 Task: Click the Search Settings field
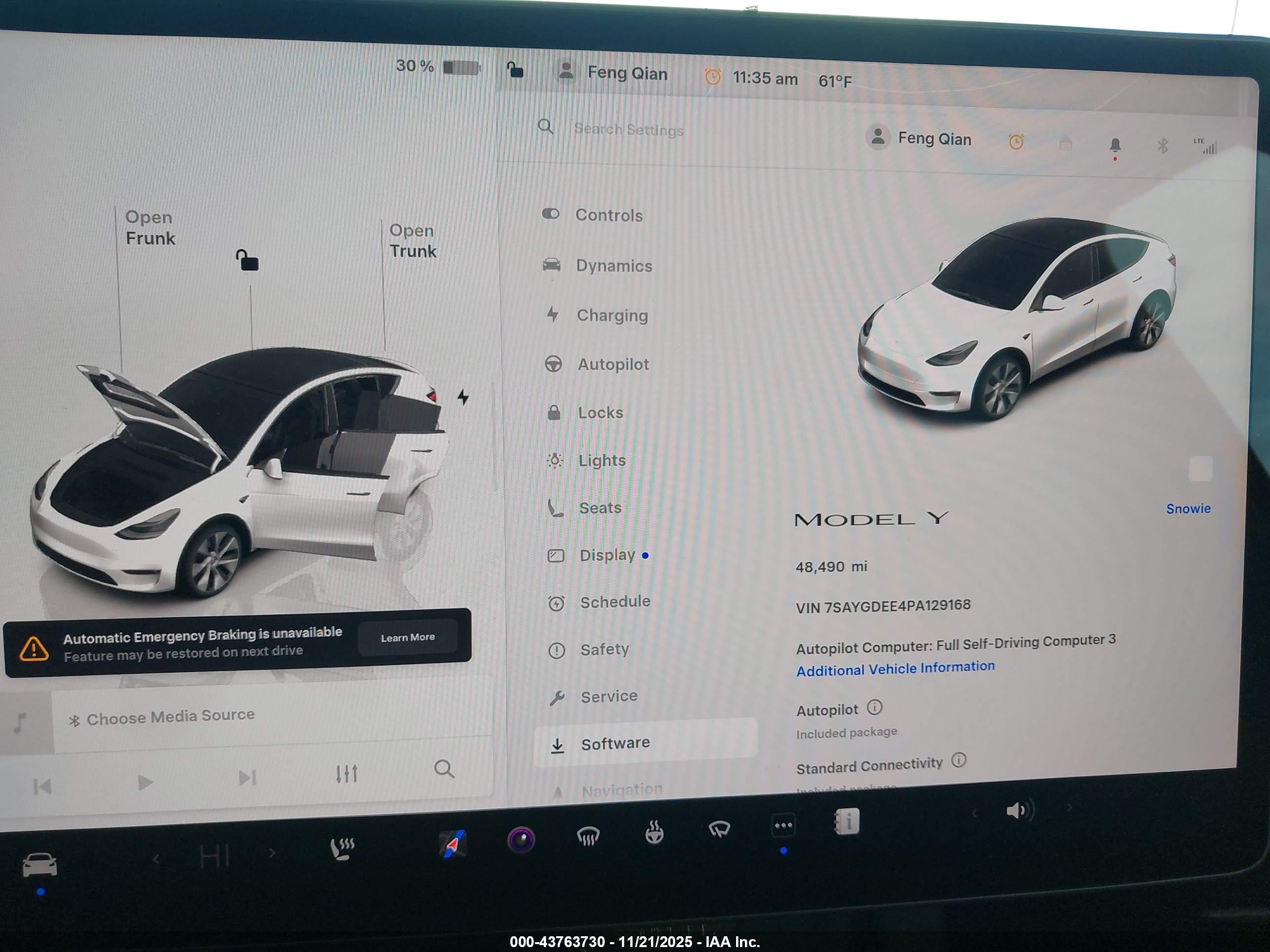point(628,130)
